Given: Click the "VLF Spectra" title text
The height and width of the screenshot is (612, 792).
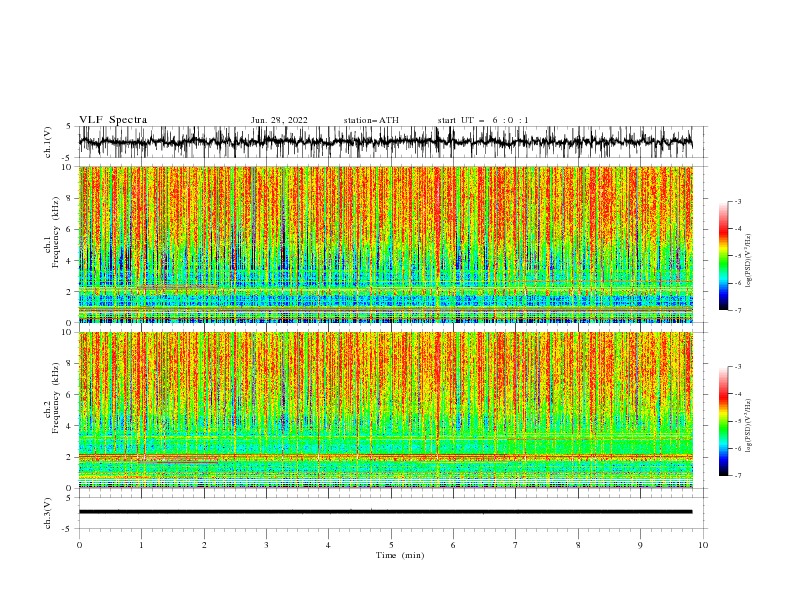Looking at the screenshot, I should pyautogui.click(x=113, y=120).
